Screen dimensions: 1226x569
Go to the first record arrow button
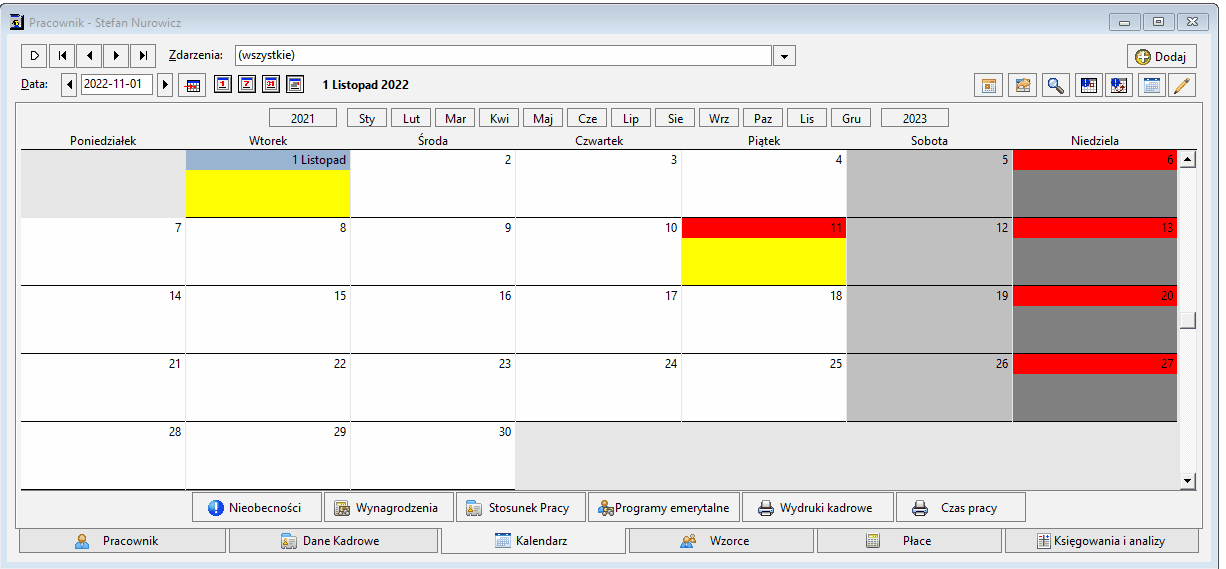62,55
